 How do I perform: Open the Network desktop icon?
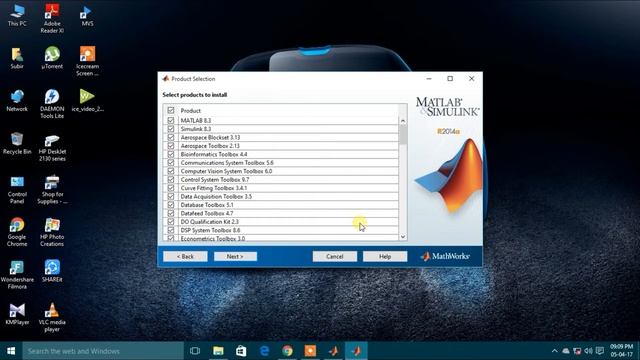point(17,101)
